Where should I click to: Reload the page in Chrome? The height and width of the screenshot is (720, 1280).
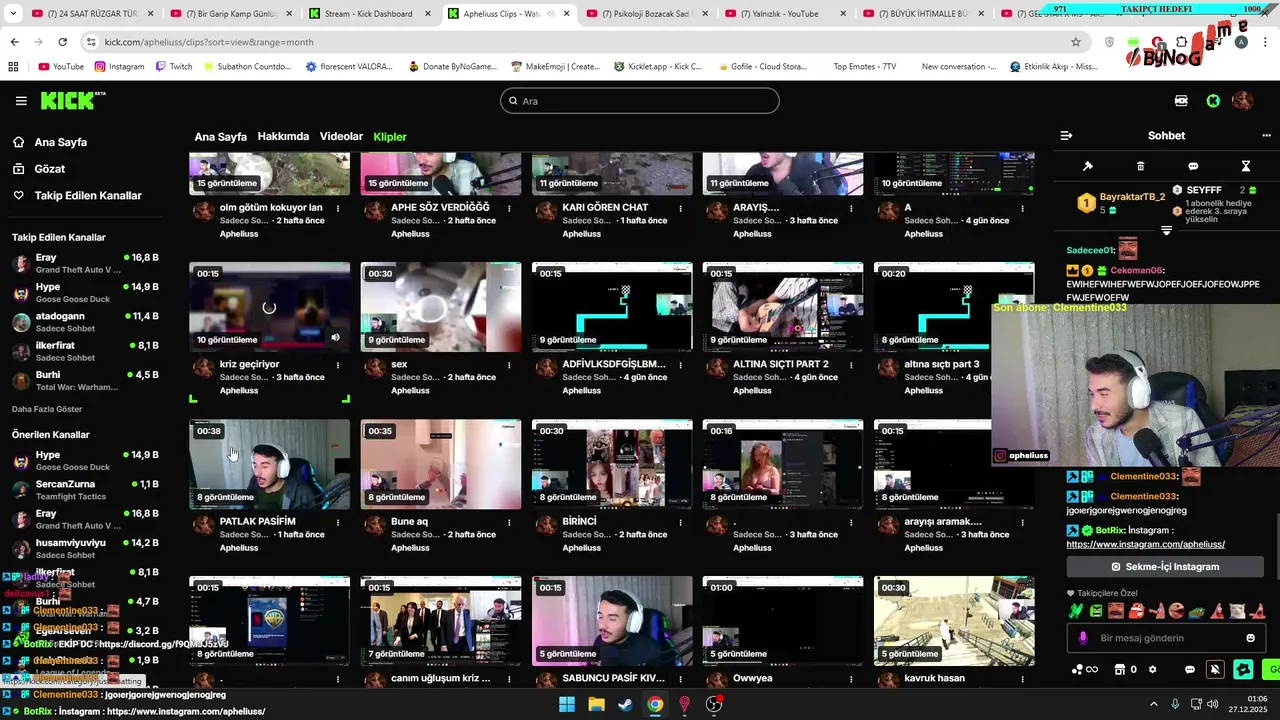click(62, 42)
